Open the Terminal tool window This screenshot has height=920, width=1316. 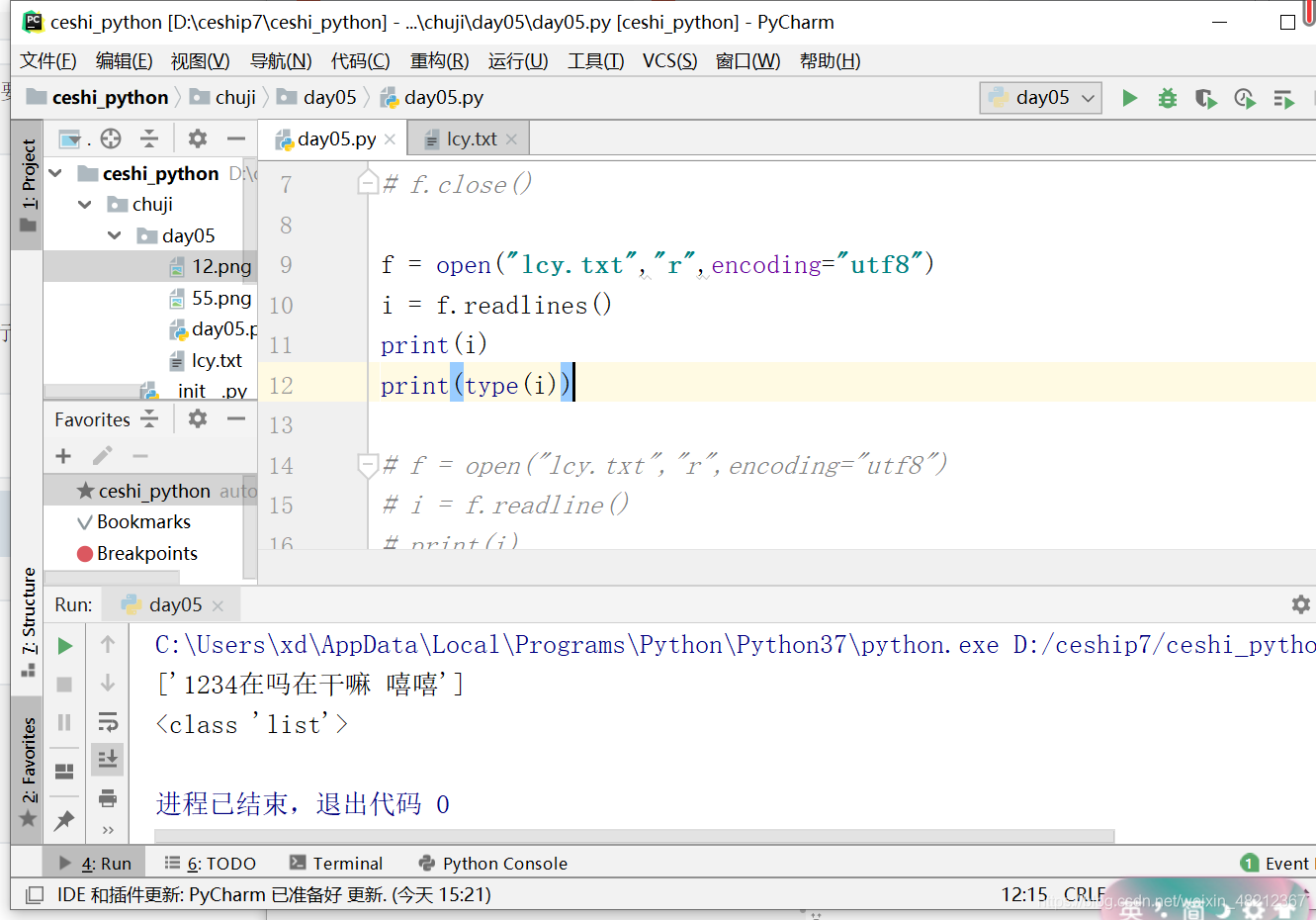335,864
